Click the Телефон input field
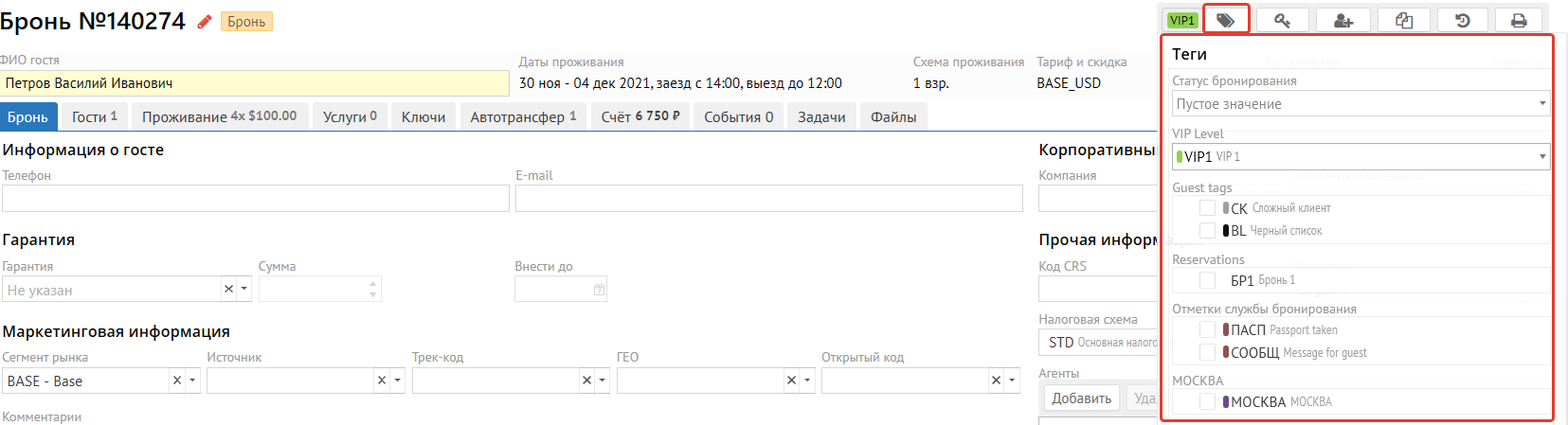1568x425 pixels. 256,198
